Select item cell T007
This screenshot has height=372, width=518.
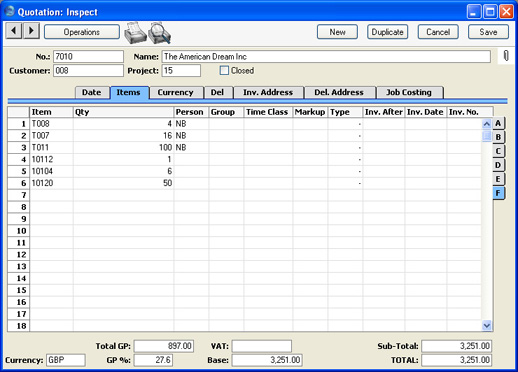51,136
